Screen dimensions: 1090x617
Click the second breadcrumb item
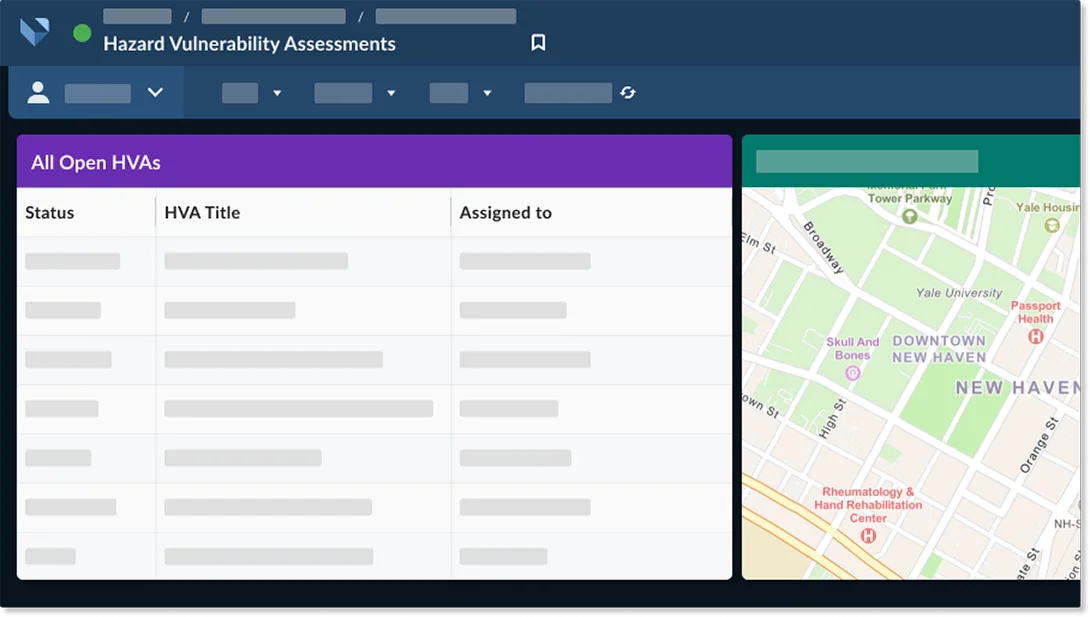(274, 16)
